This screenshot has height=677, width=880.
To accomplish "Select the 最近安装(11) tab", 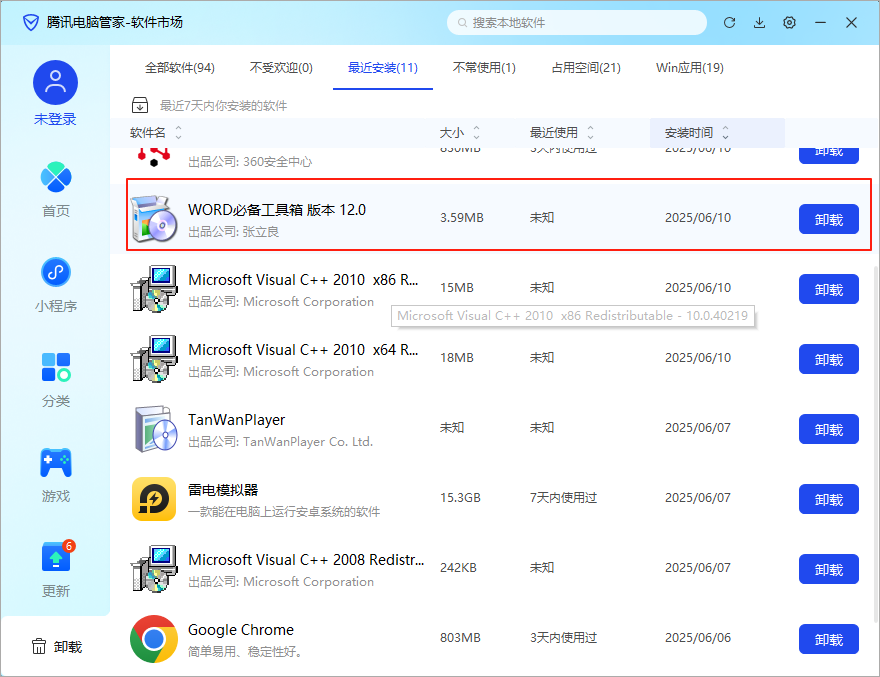I will (x=383, y=67).
